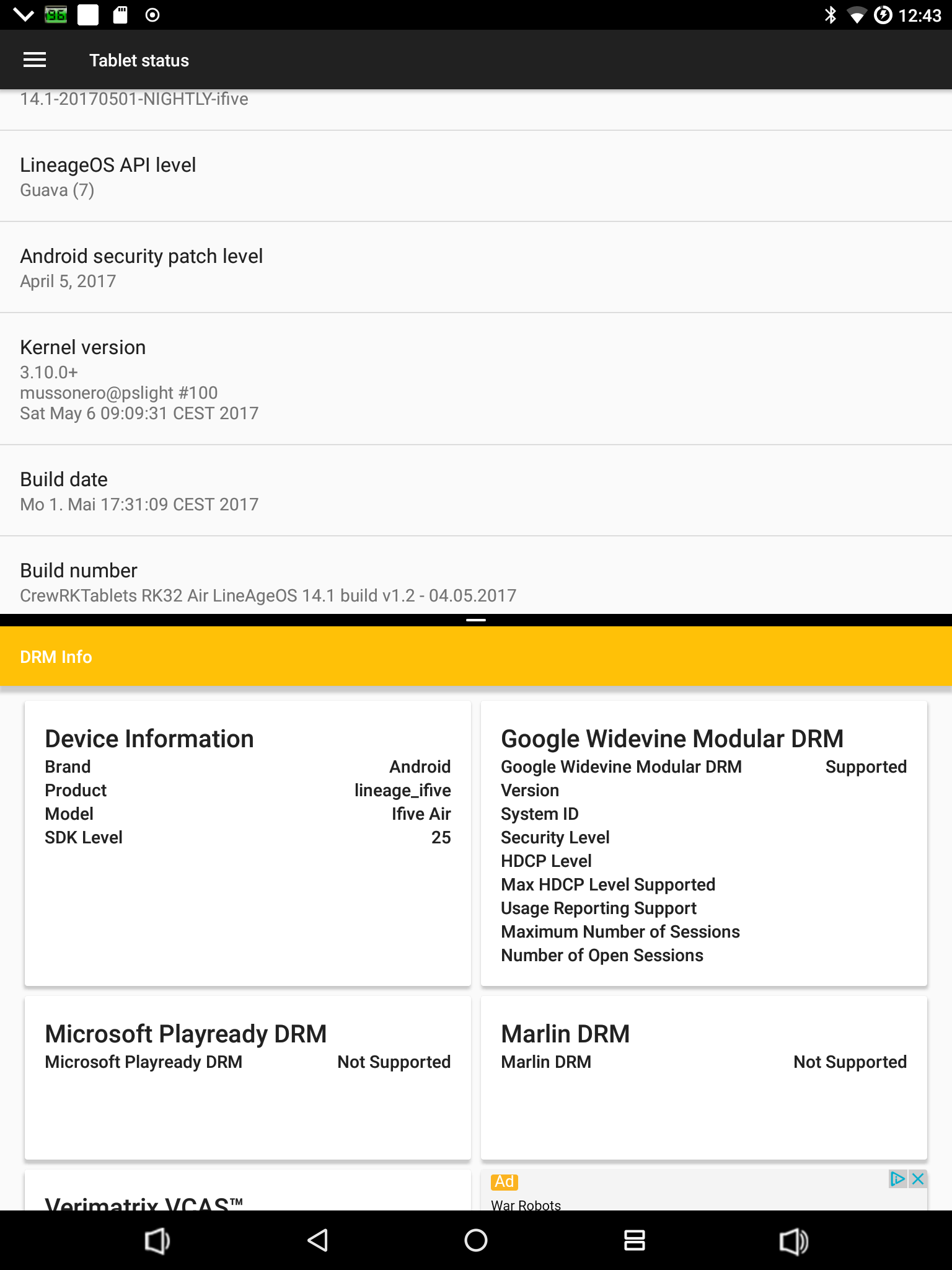Tap the Home circle button
The height and width of the screenshot is (1270, 952).
coord(475,1240)
